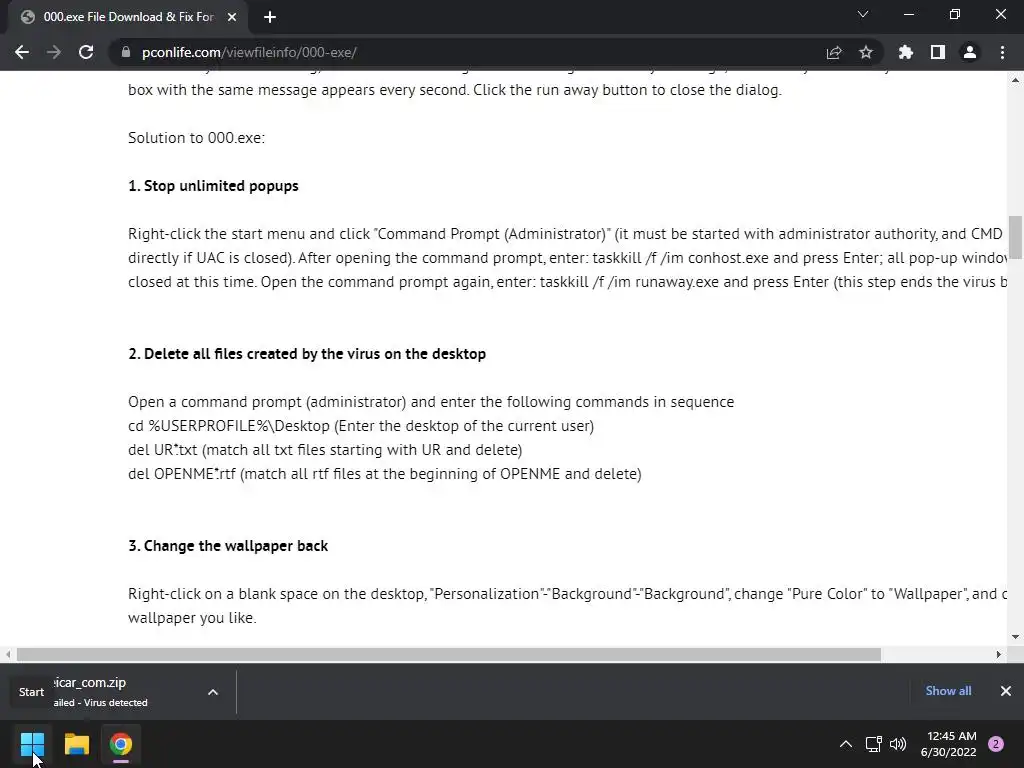This screenshot has height=768, width=1024.
Task: Expand eicar_com.zip download options
Action: click(x=213, y=692)
